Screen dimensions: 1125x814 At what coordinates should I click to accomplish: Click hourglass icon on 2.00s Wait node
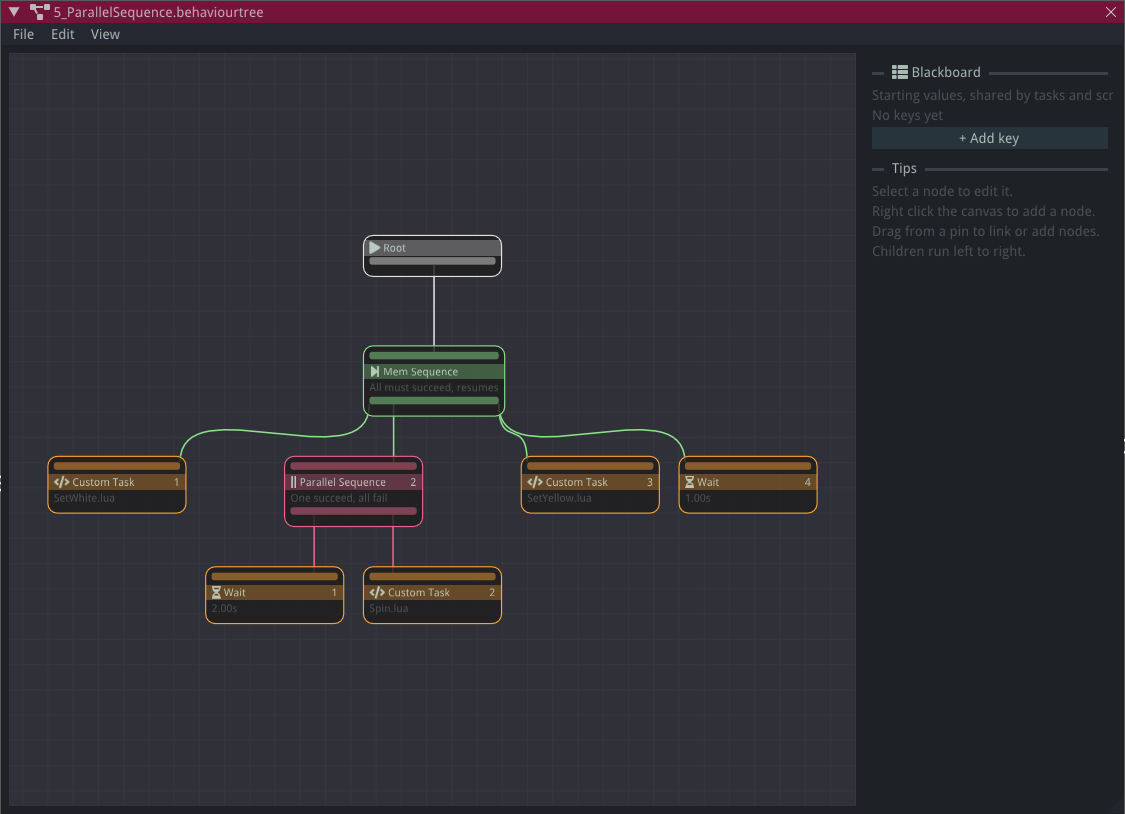point(216,592)
